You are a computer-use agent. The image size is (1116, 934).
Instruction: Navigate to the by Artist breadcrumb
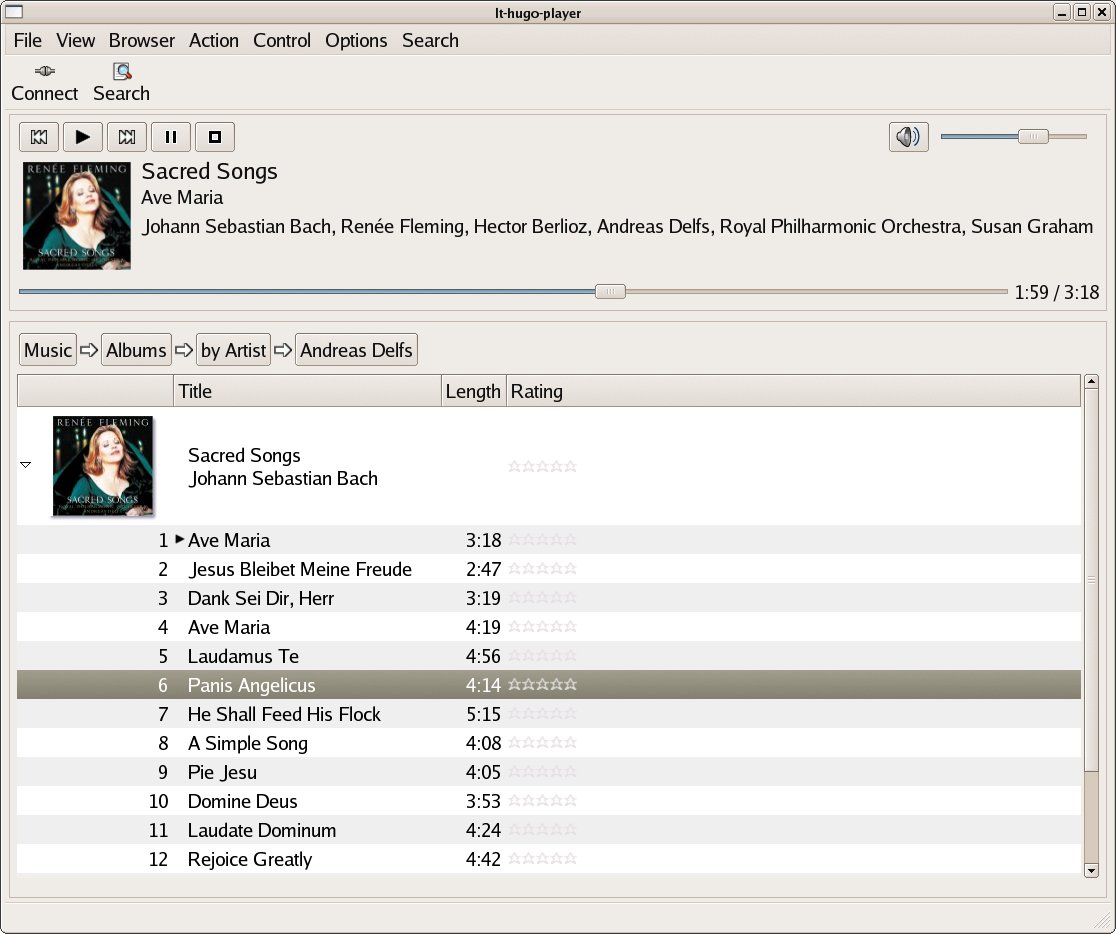tap(233, 350)
